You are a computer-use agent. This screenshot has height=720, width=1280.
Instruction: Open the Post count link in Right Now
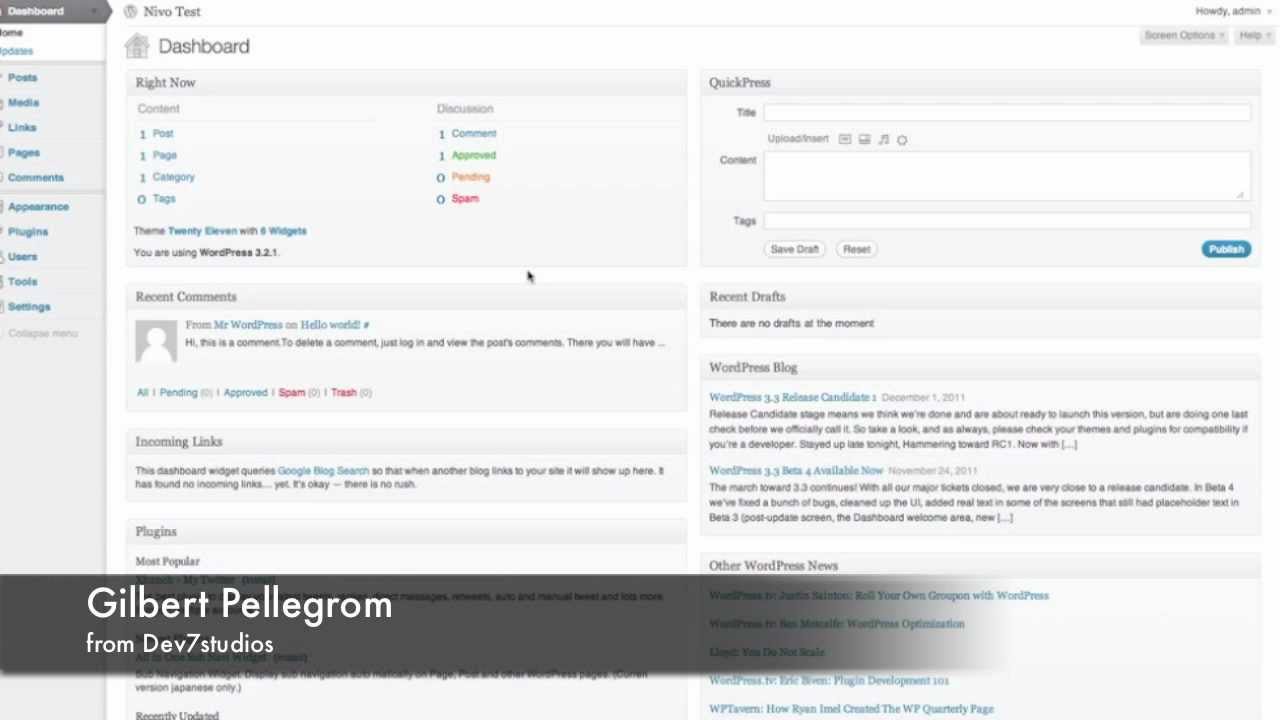(163, 133)
